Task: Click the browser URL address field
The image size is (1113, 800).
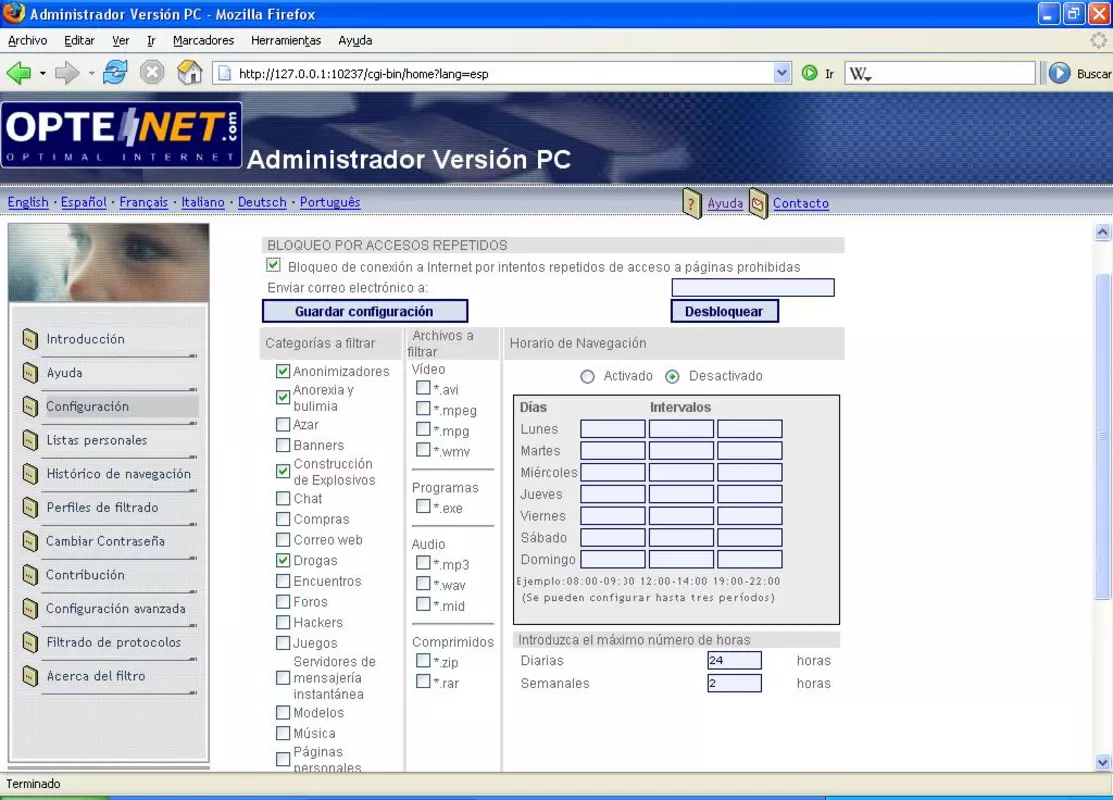Action: pos(504,73)
